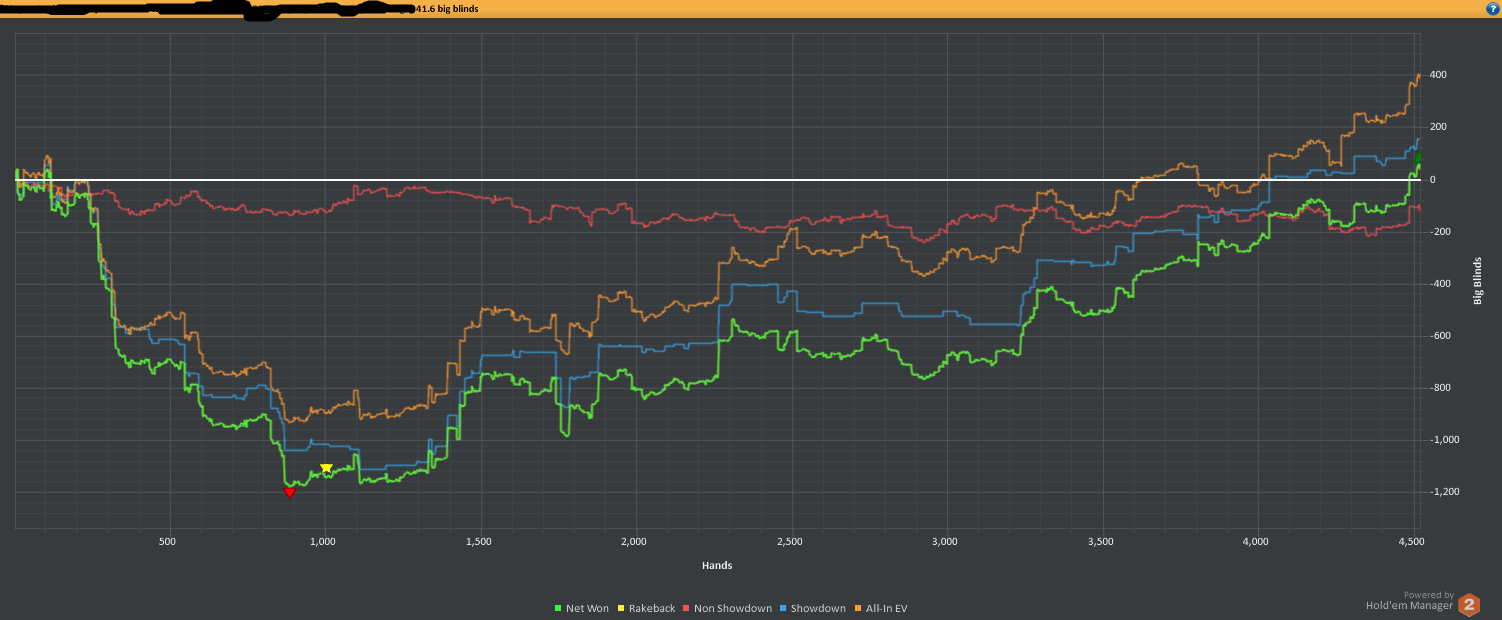Screen dimensions: 1502x620
Task: Click the Big Blinds axis title
Action: click(x=1477, y=281)
